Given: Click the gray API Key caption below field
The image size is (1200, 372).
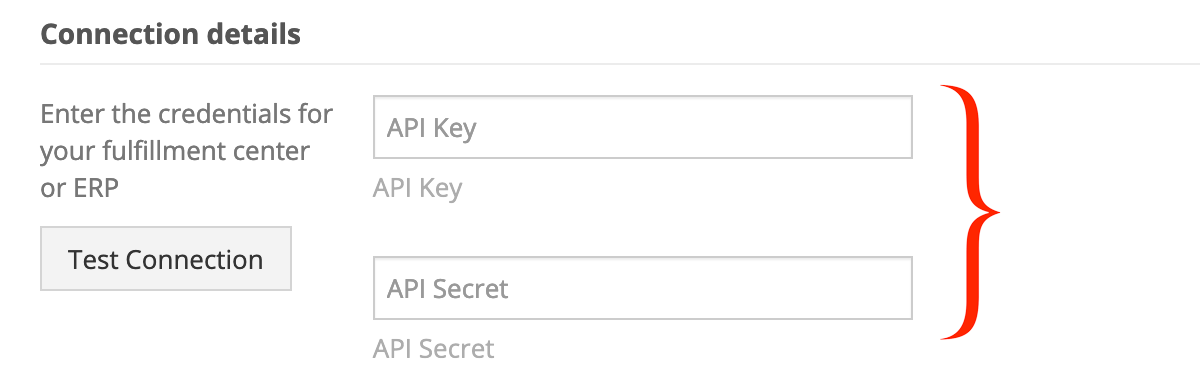Looking at the screenshot, I should click(417, 188).
